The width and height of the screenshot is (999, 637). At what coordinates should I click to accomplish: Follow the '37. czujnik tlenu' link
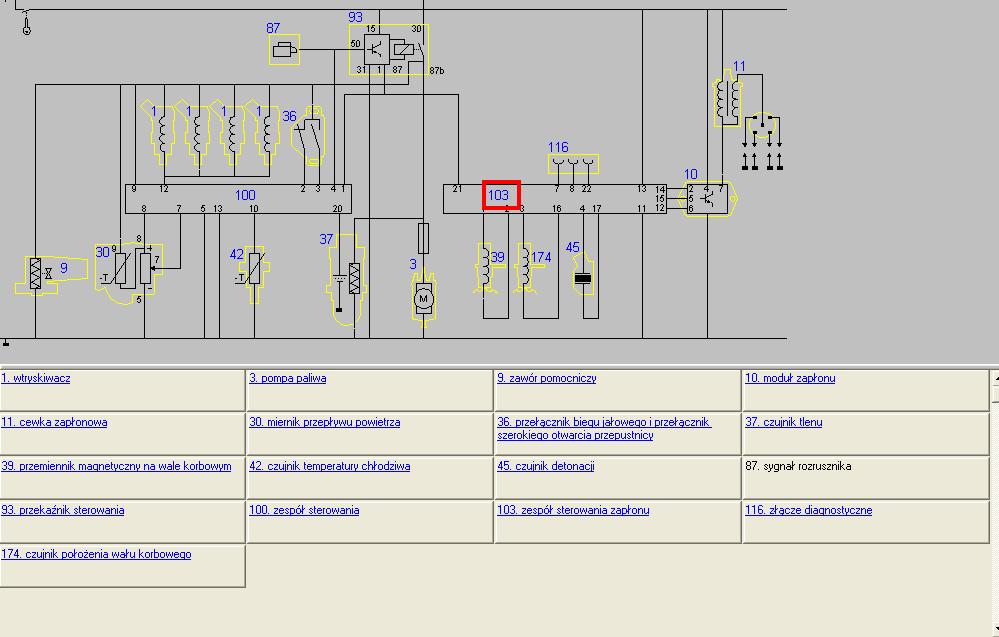coord(784,422)
